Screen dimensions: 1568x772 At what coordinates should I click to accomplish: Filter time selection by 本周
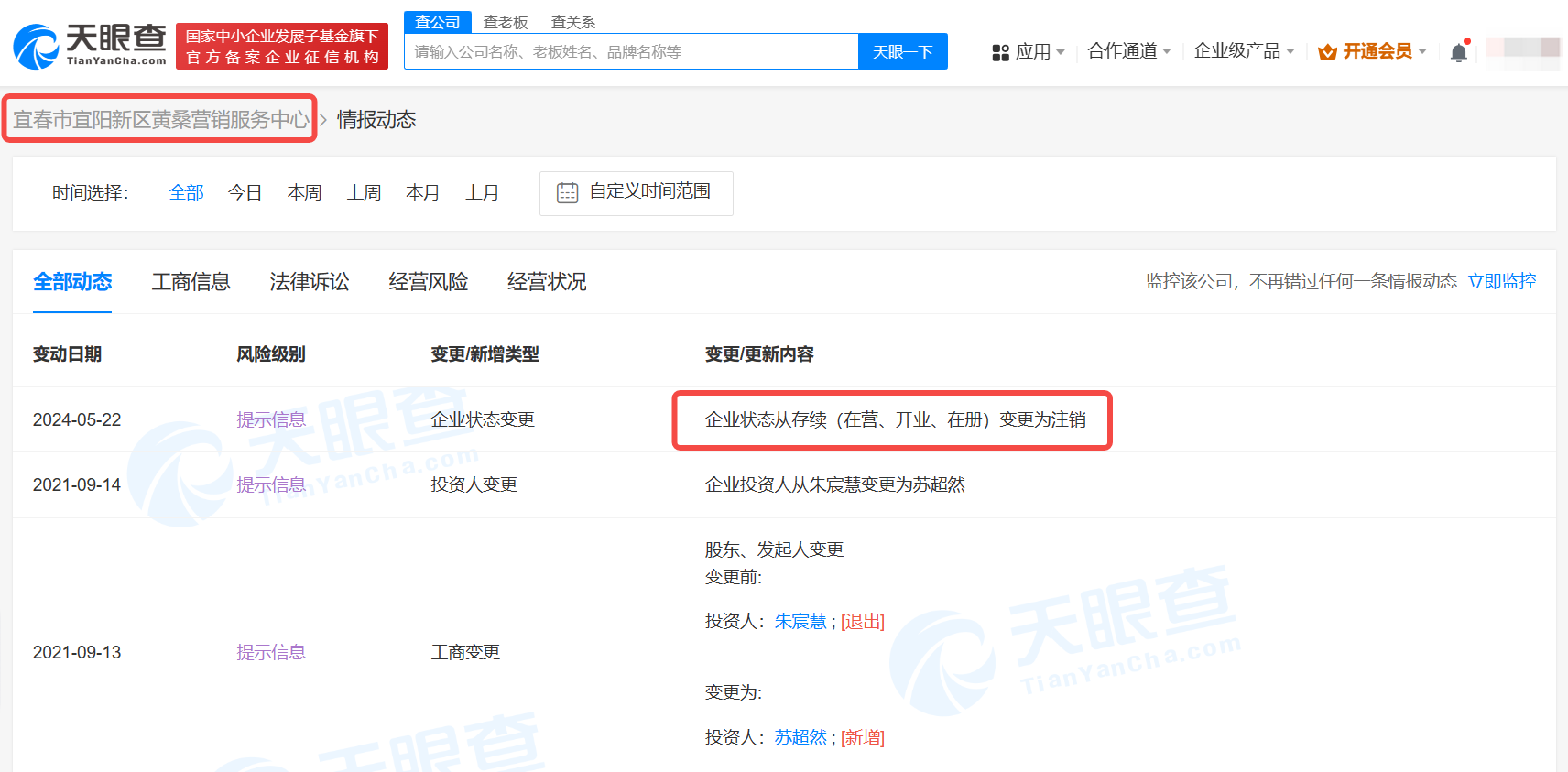304,193
